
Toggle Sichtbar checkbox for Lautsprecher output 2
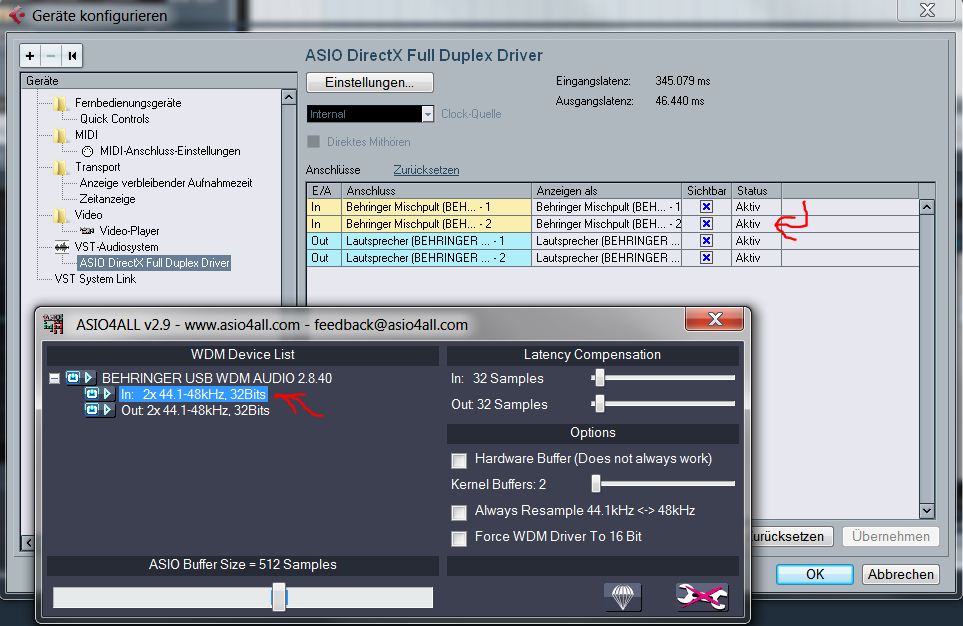click(x=706, y=257)
